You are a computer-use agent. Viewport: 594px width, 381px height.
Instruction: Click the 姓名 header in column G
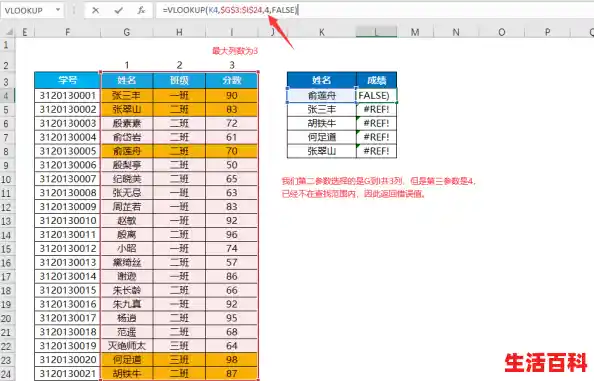point(127,80)
